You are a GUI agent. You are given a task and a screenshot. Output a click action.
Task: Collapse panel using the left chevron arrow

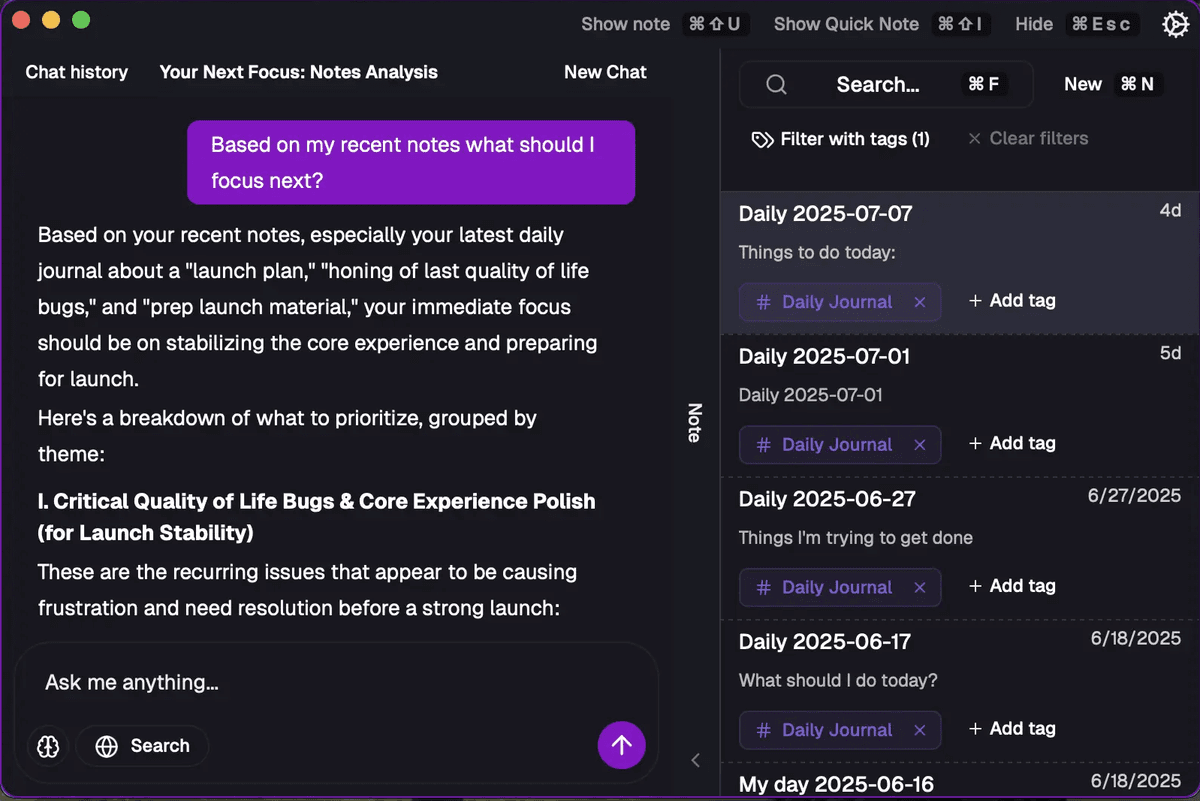point(696,760)
